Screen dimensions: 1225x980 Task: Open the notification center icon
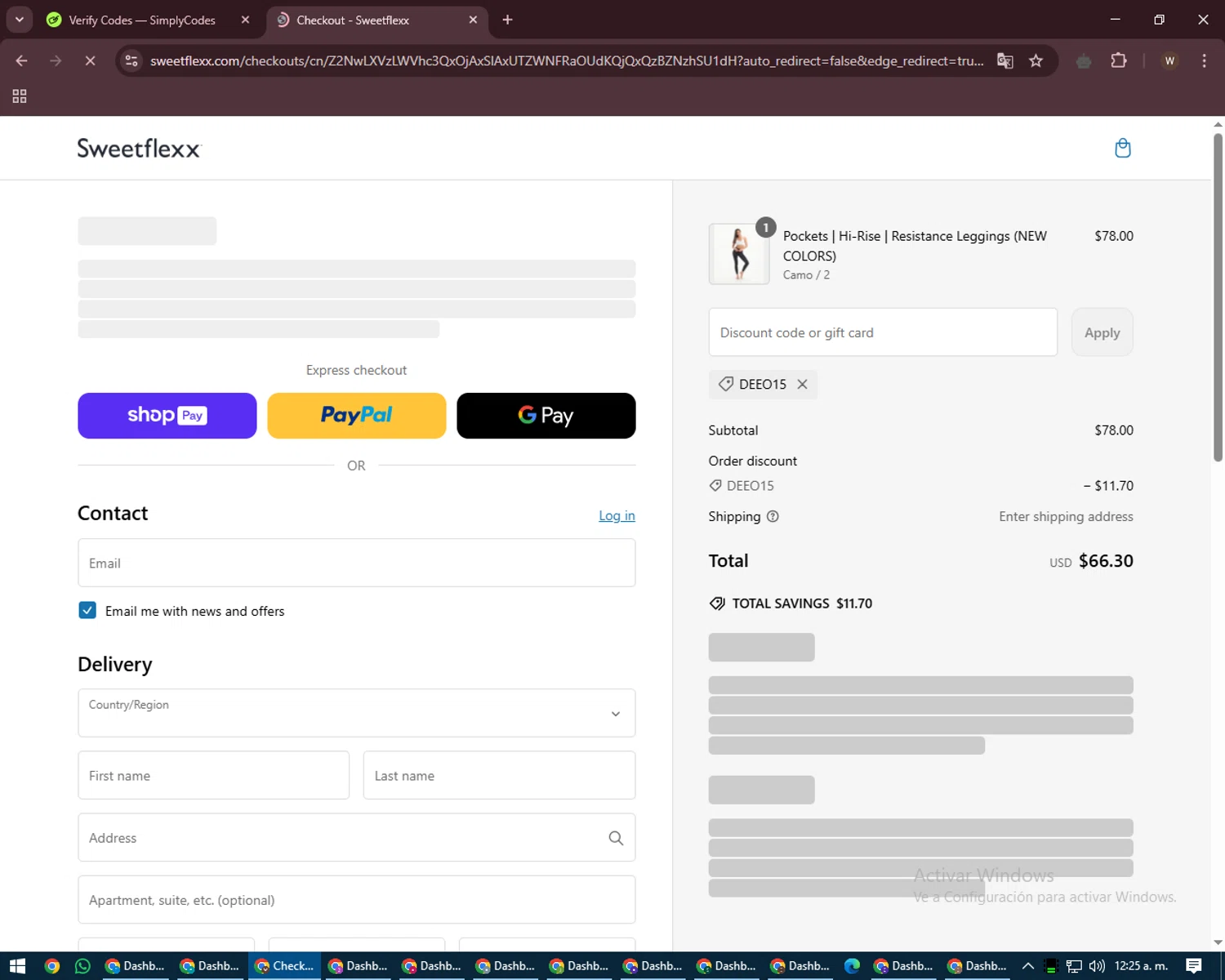1194,966
